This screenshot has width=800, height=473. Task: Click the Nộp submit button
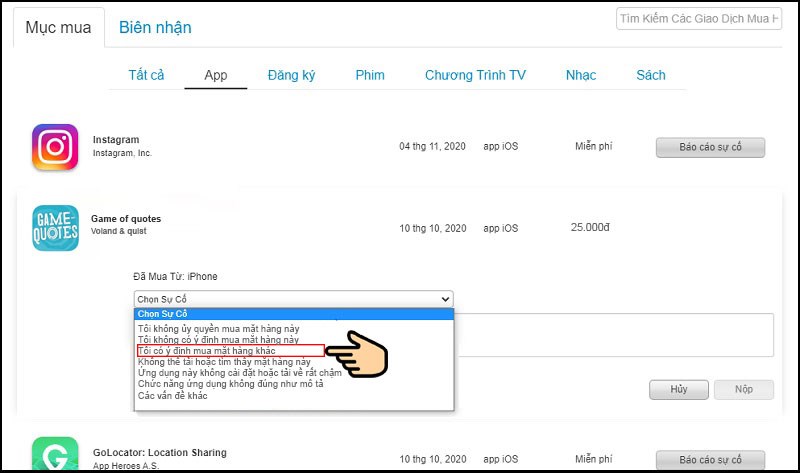744,389
